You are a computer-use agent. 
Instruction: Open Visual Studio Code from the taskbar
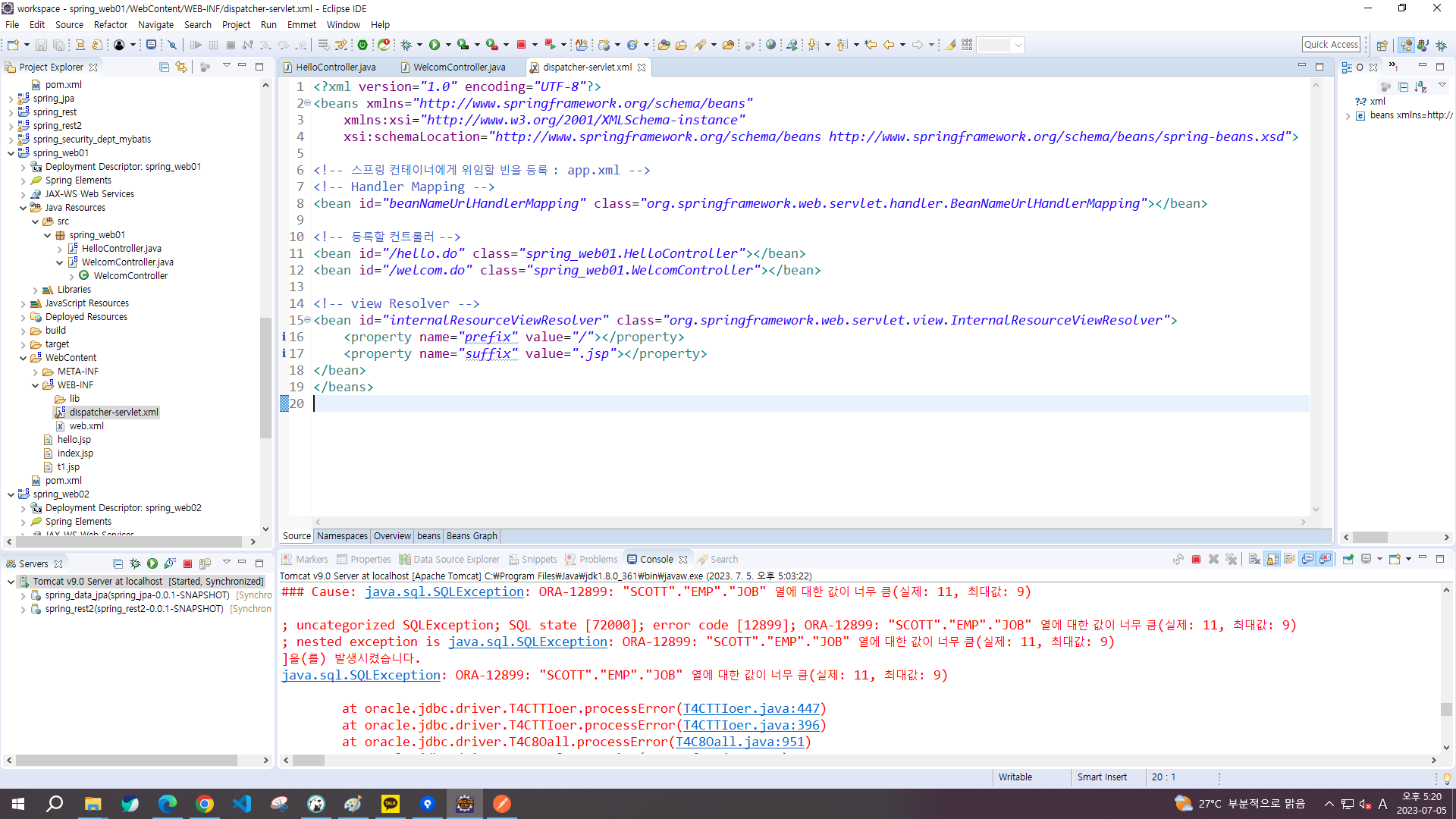tap(242, 803)
